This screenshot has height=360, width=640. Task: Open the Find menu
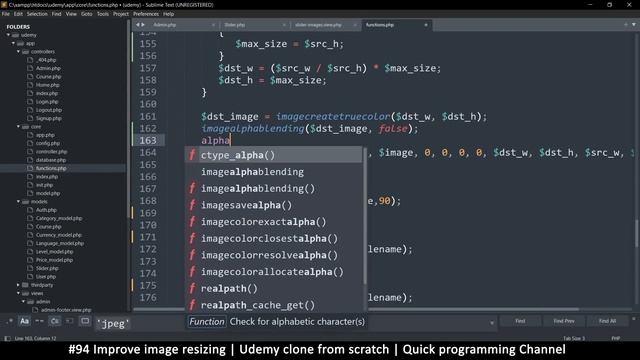point(56,14)
